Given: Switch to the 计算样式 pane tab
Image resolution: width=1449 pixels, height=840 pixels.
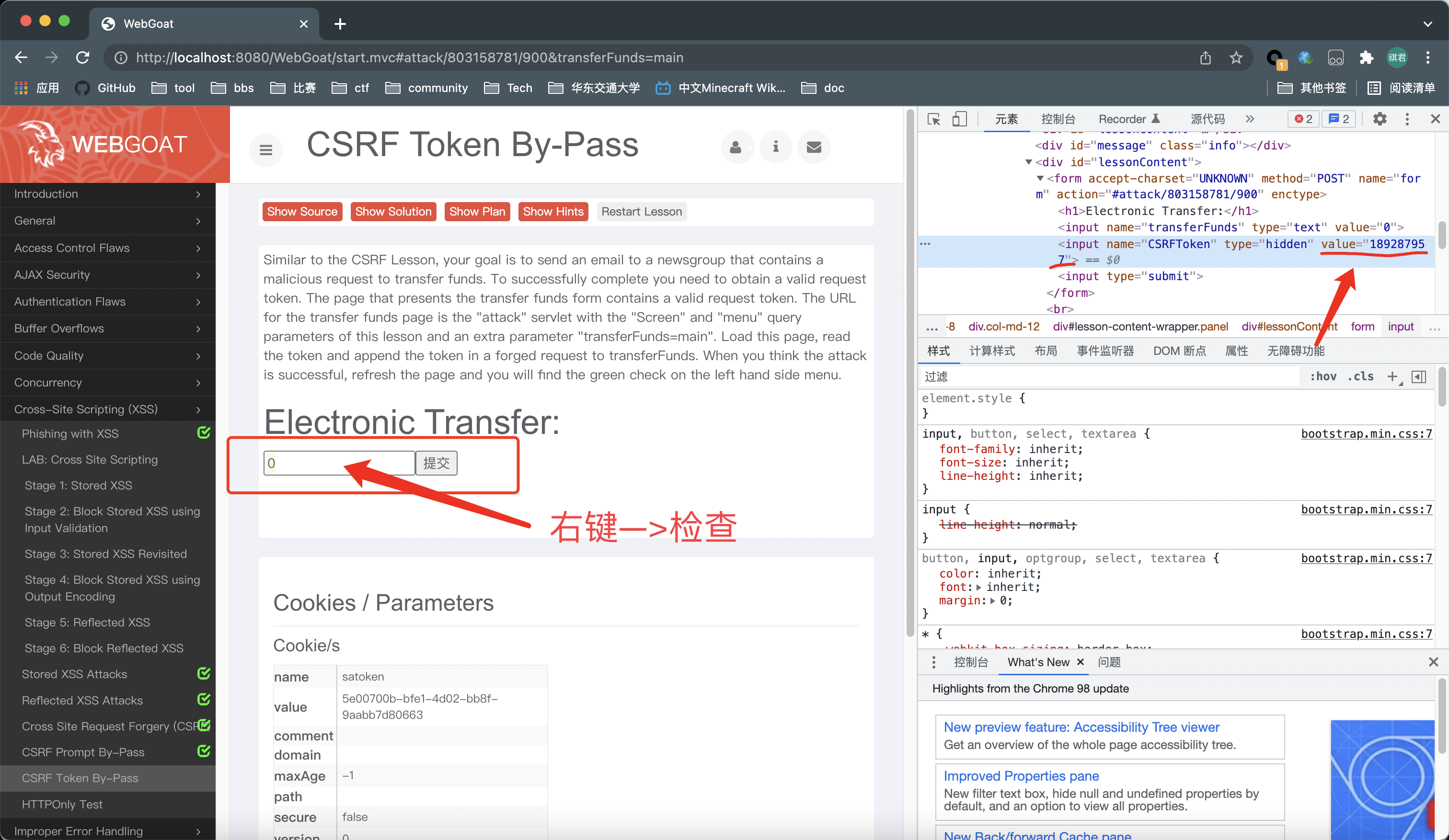Looking at the screenshot, I should (x=992, y=351).
